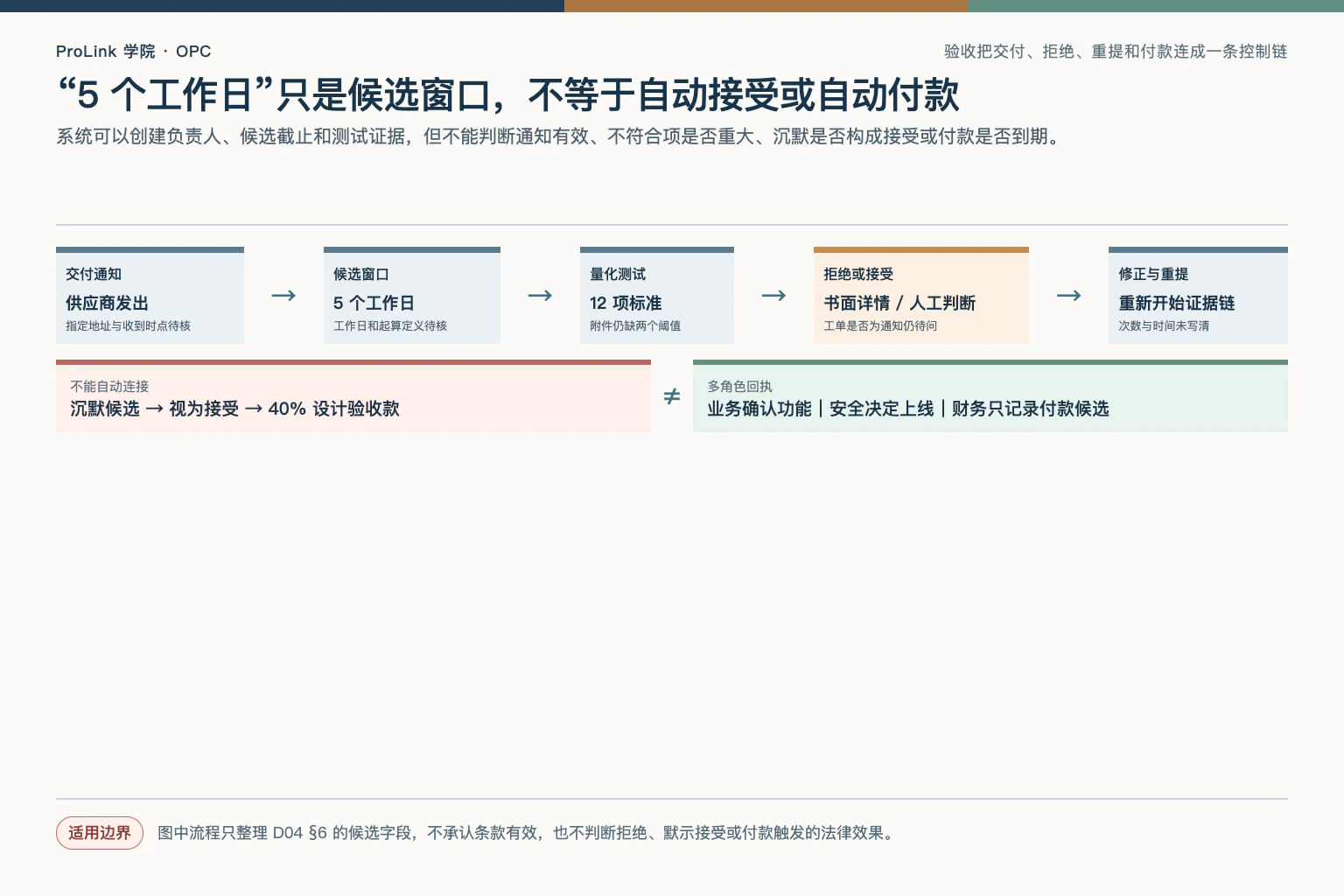Select the 候选窗口 card
Viewport: 1344px width, 896px height.
412,295
